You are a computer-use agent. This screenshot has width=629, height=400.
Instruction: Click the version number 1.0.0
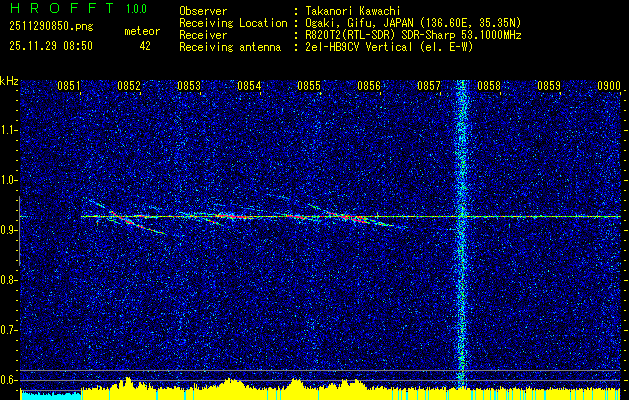click(x=136, y=8)
